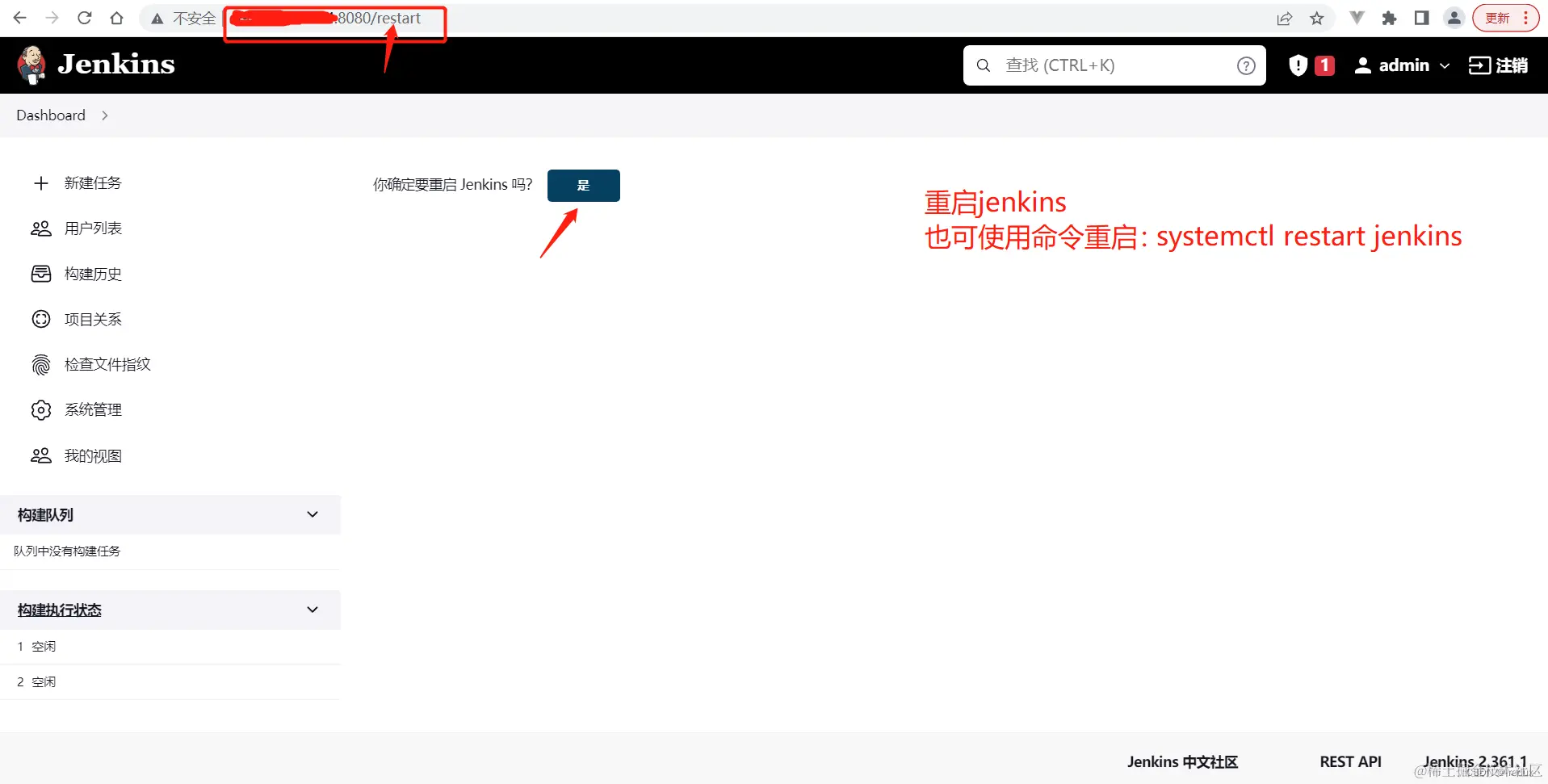Image resolution: width=1548 pixels, height=784 pixels.
Task: Click the red warning count badge
Action: tap(1324, 65)
